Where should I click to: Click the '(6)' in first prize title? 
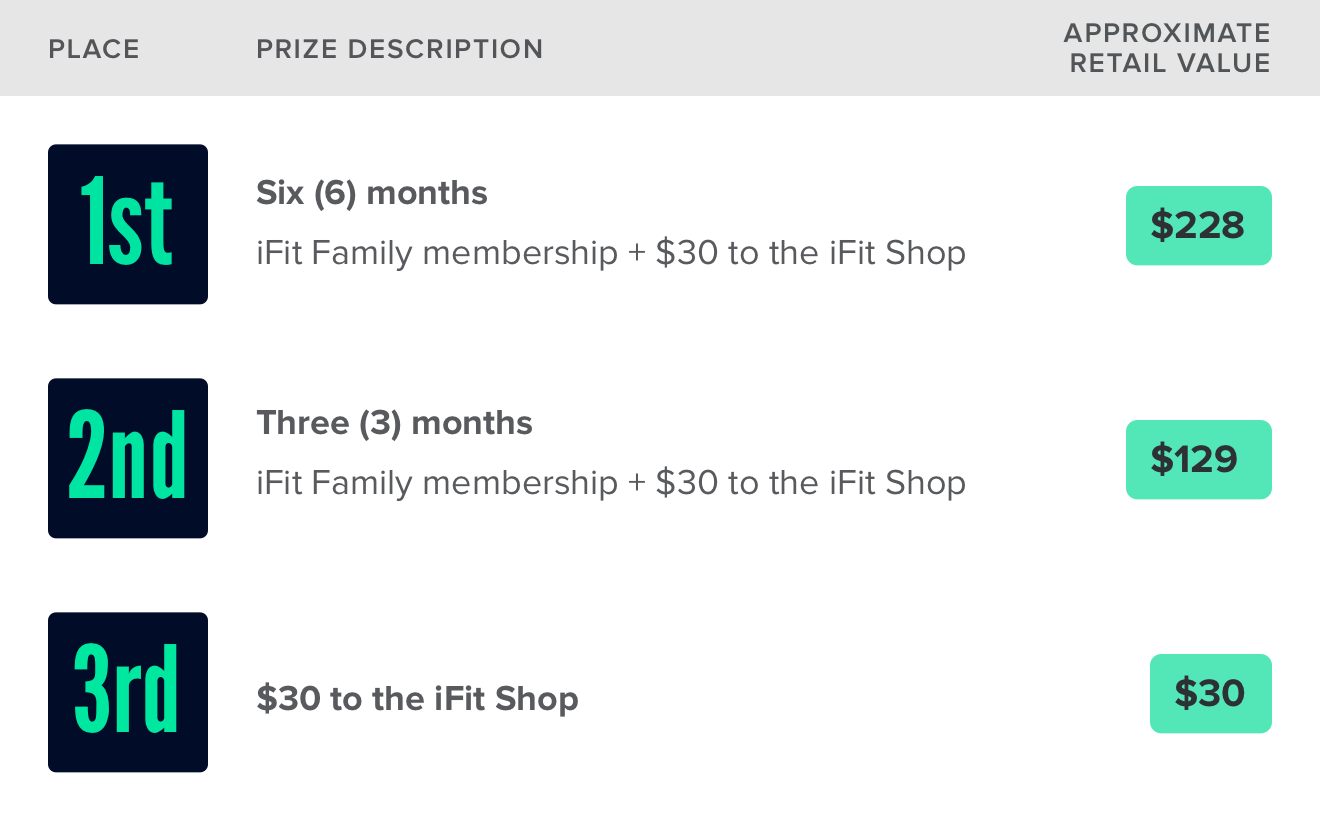tap(335, 193)
